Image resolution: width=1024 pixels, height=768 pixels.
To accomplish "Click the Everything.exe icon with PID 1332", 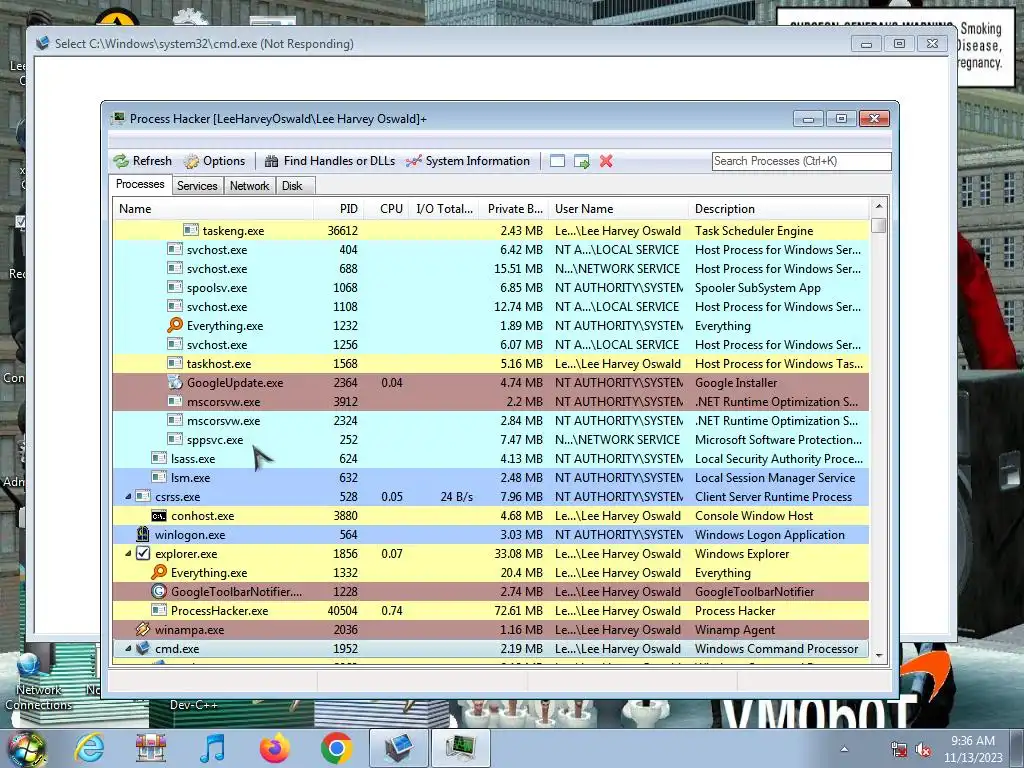I will (x=159, y=573).
